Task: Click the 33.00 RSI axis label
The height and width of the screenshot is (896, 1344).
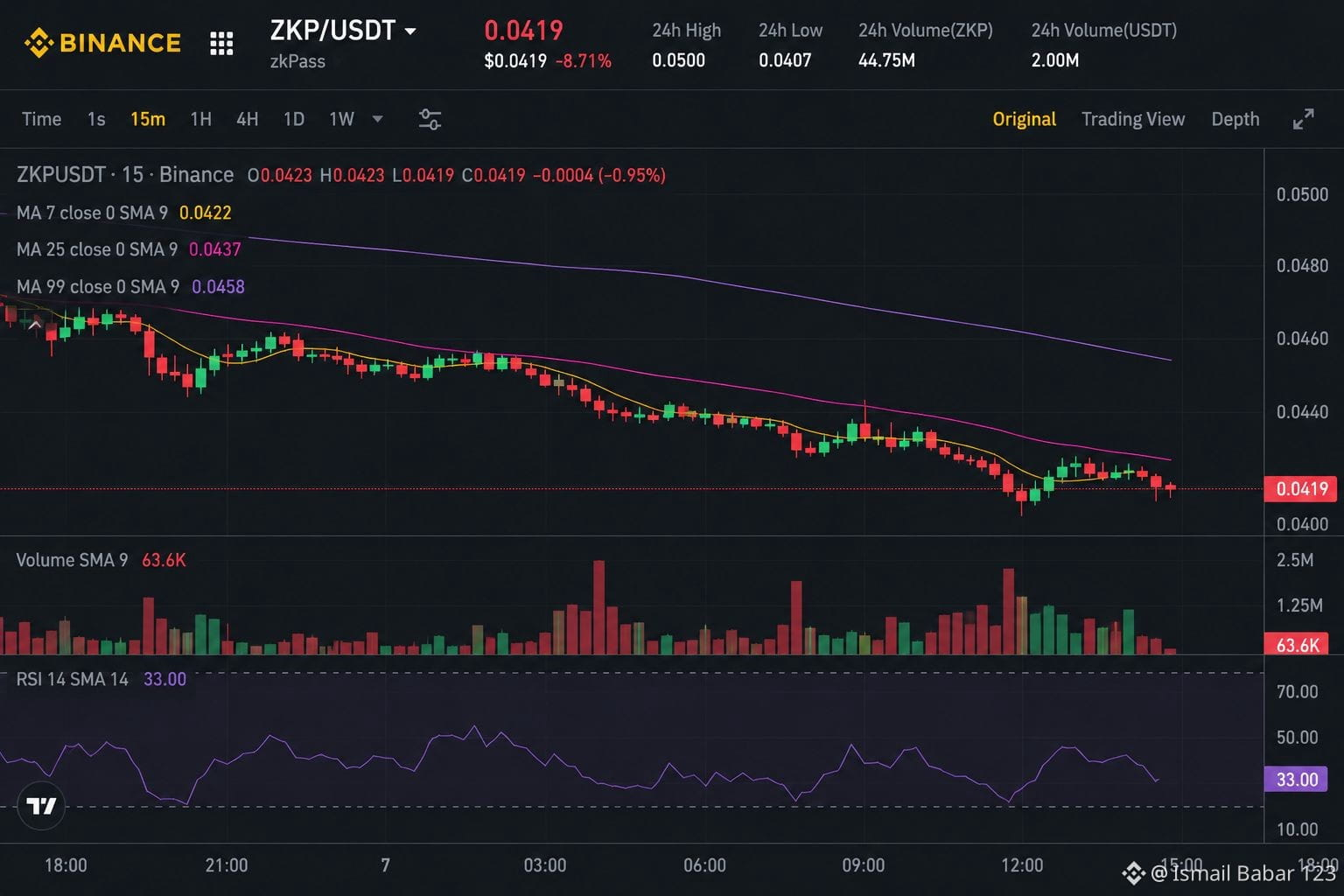Action: point(1297,779)
